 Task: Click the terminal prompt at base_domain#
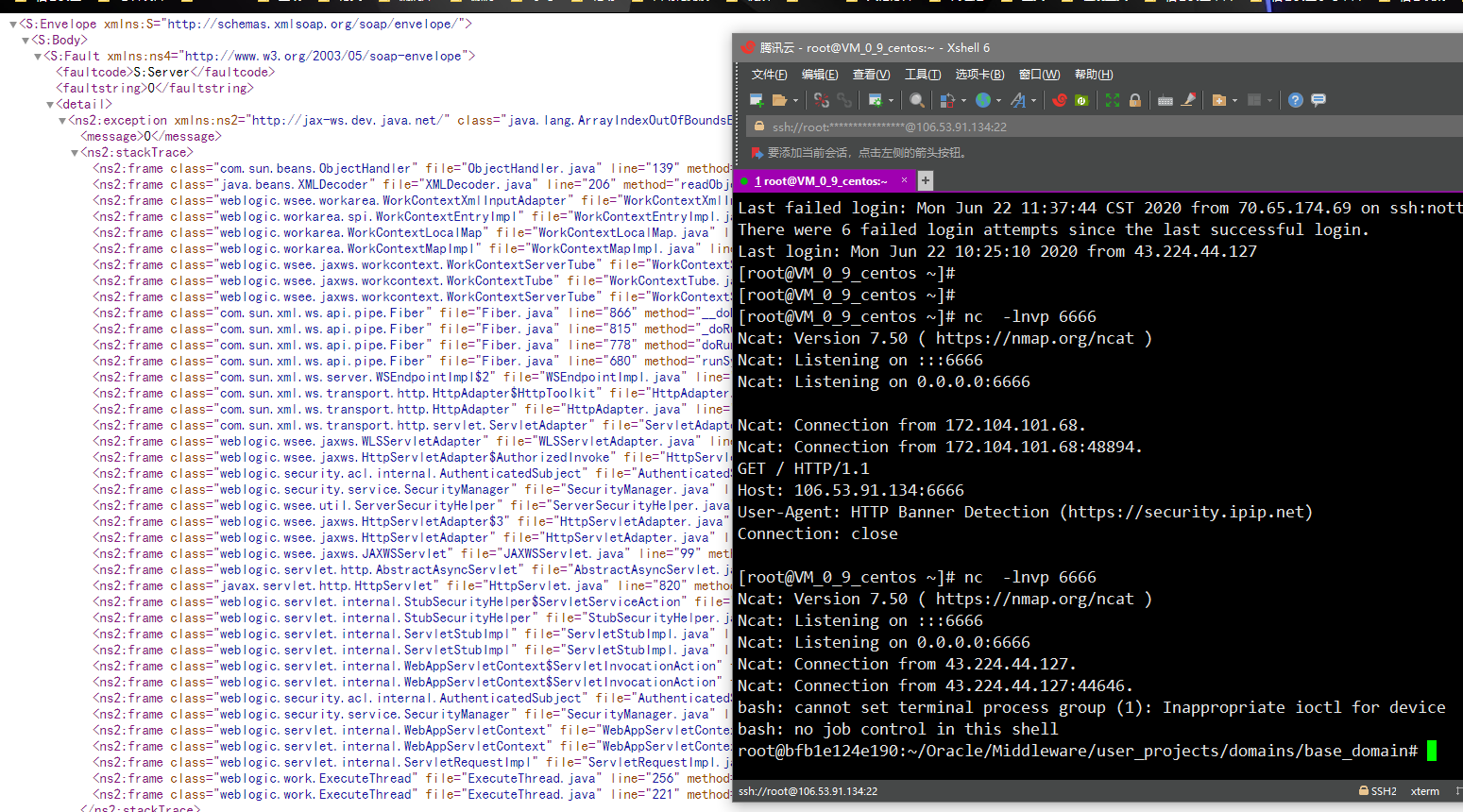1078,751
